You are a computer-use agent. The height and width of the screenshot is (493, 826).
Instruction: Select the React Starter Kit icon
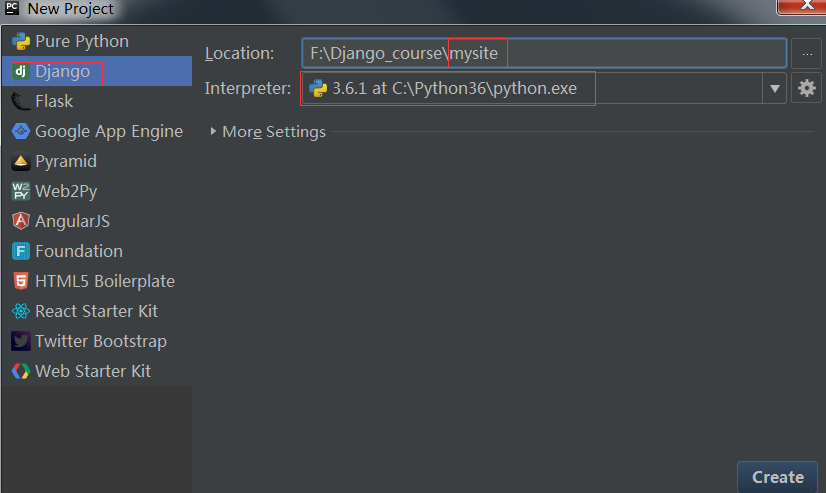(x=20, y=311)
